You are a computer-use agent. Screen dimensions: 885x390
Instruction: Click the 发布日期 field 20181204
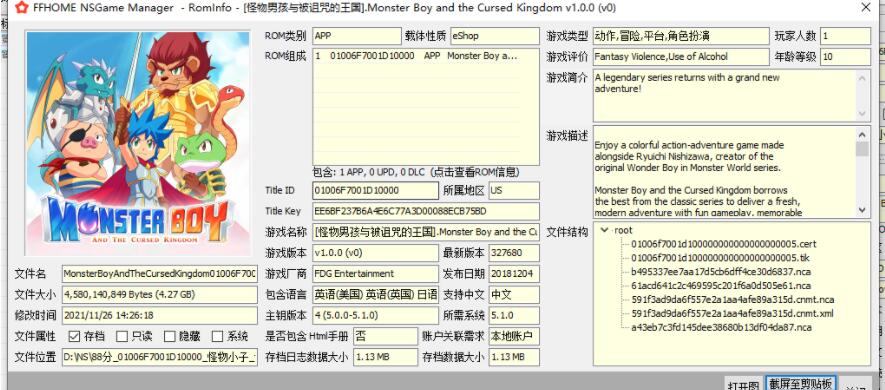pyautogui.click(x=514, y=274)
